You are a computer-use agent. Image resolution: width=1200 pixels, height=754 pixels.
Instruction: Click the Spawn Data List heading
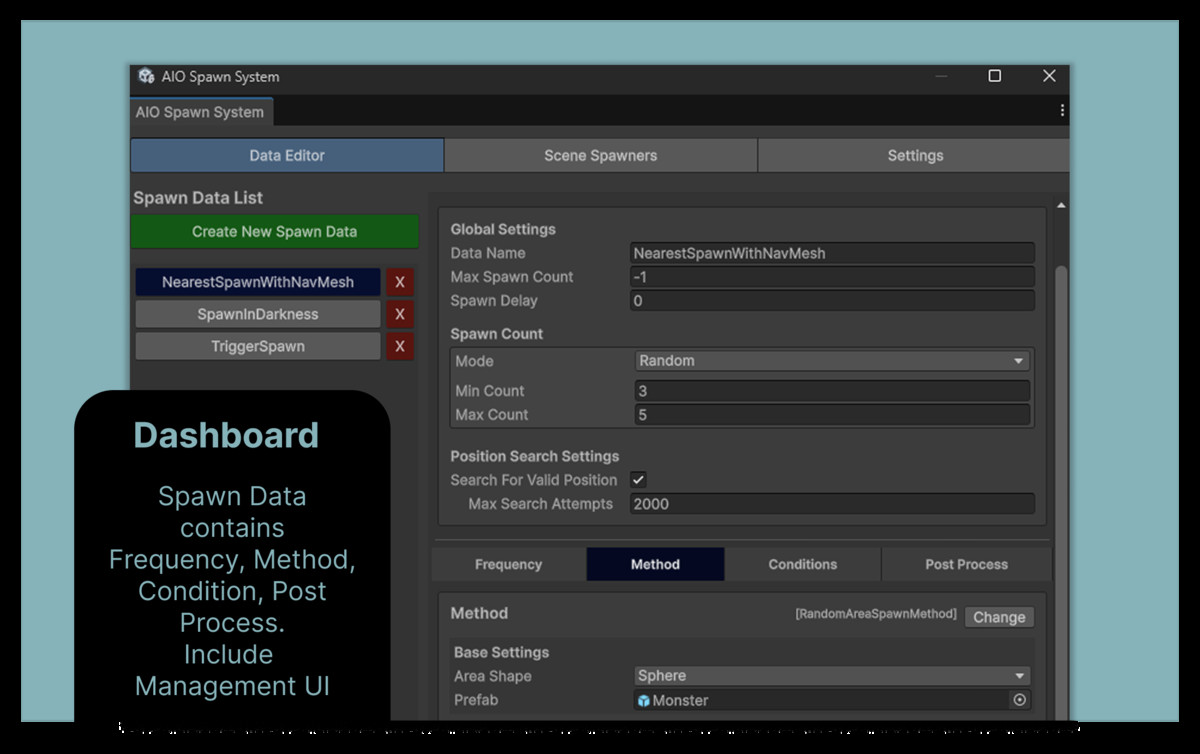198,198
